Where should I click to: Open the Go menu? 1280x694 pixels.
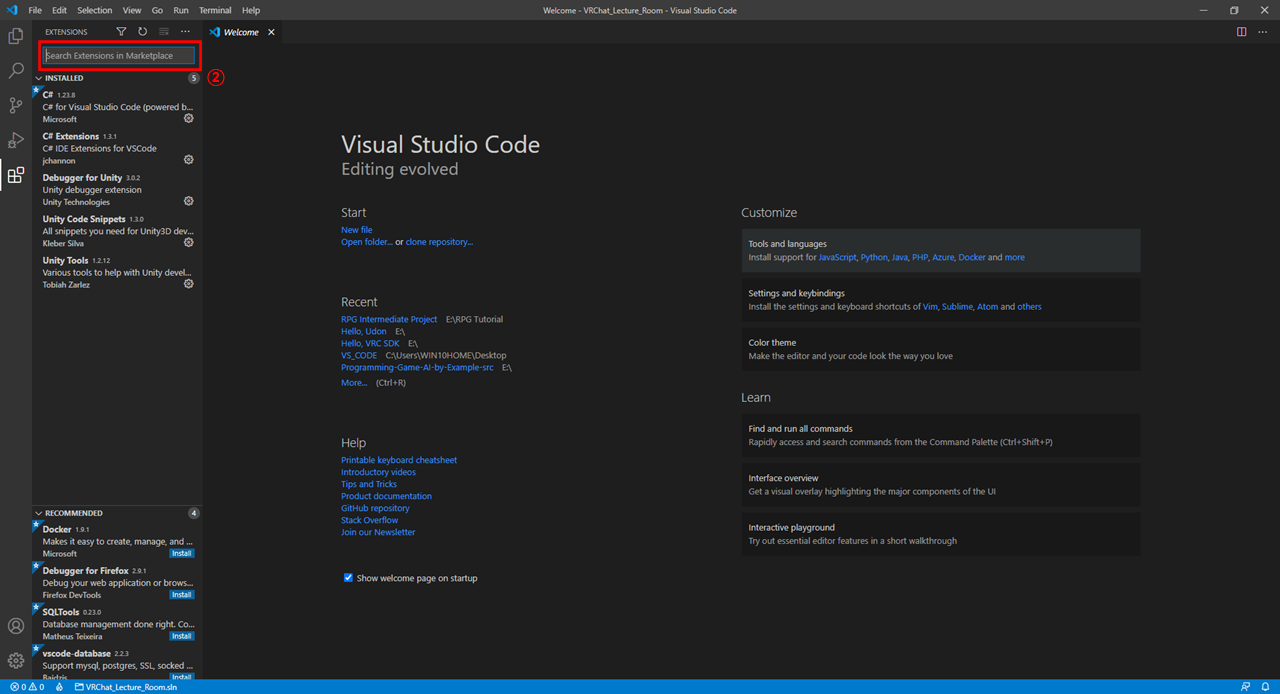[x=157, y=10]
